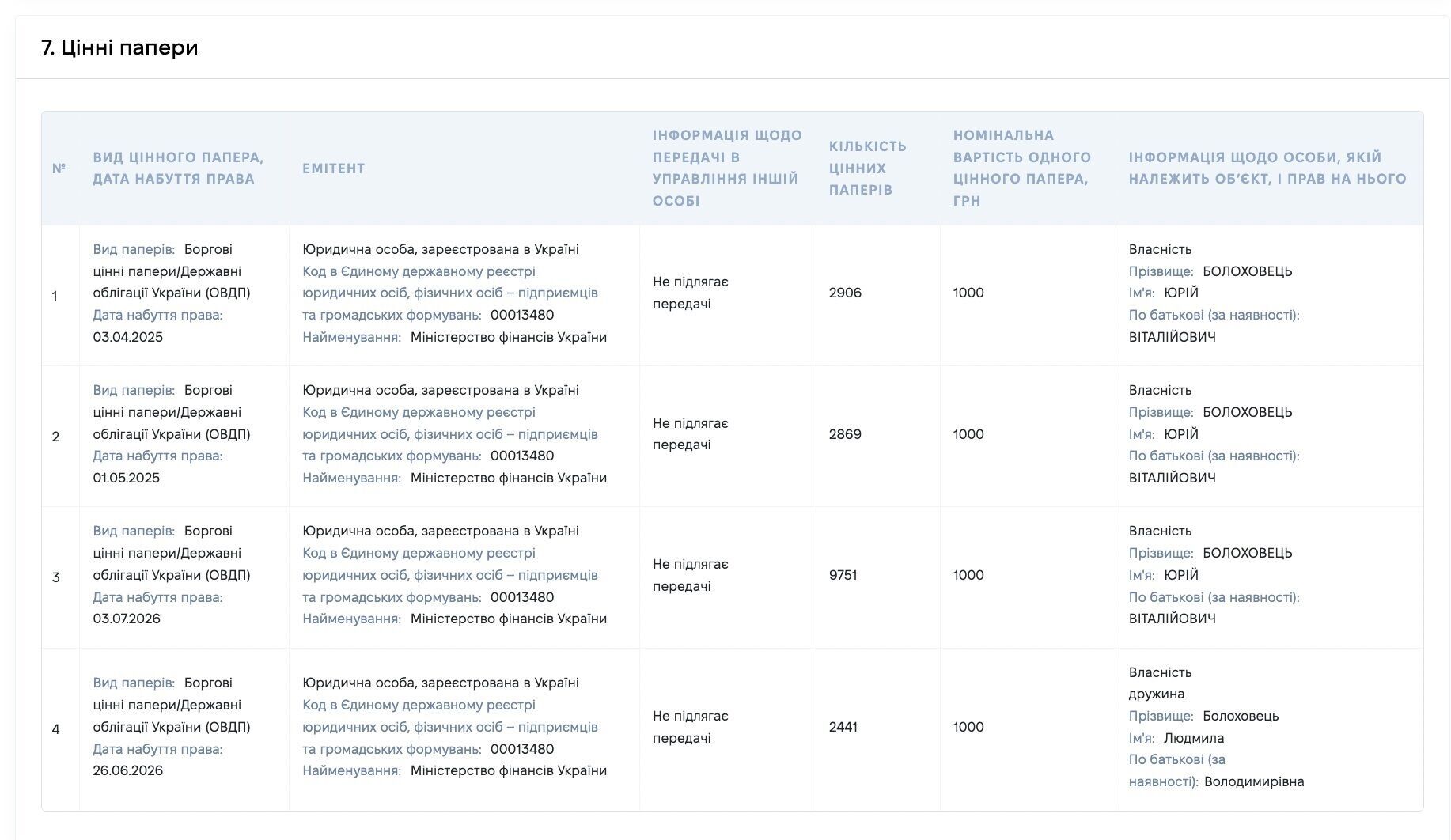Select the acquisition date 26.06.2026
This screenshot has width=1451, height=840.
(128, 770)
